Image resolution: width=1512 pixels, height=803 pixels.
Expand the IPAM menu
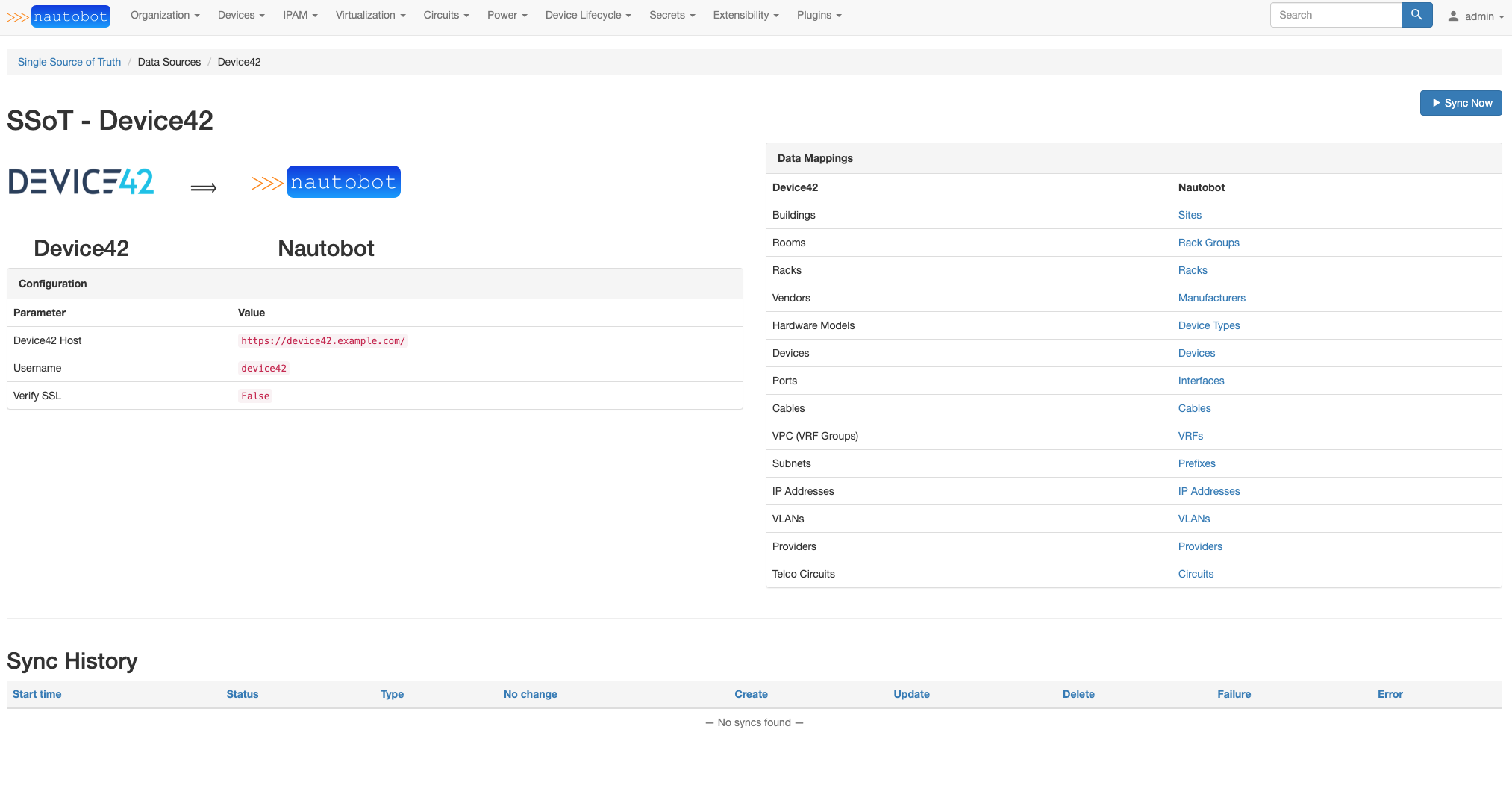[x=300, y=15]
